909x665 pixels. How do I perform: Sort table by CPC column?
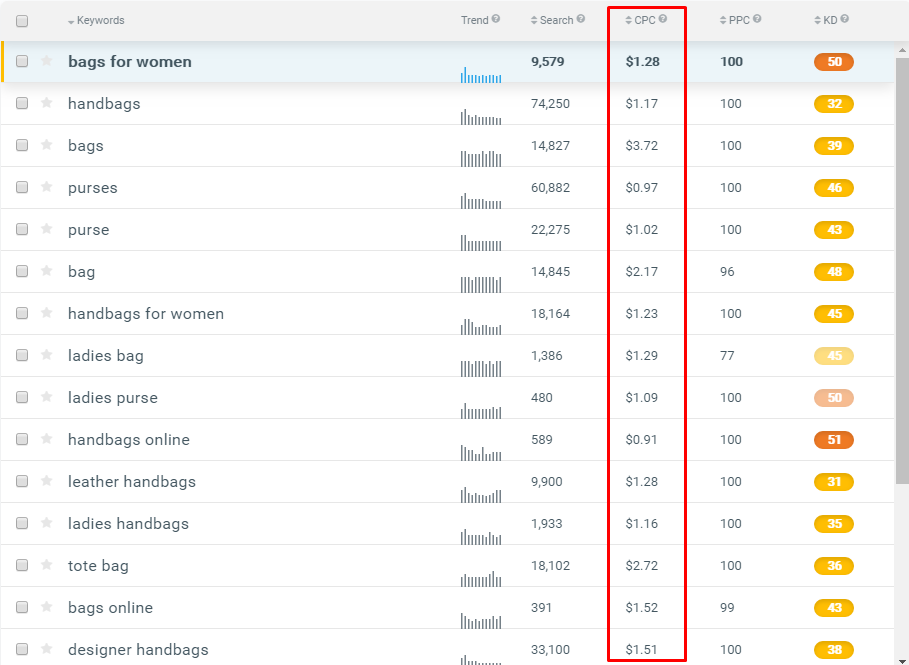coord(640,20)
